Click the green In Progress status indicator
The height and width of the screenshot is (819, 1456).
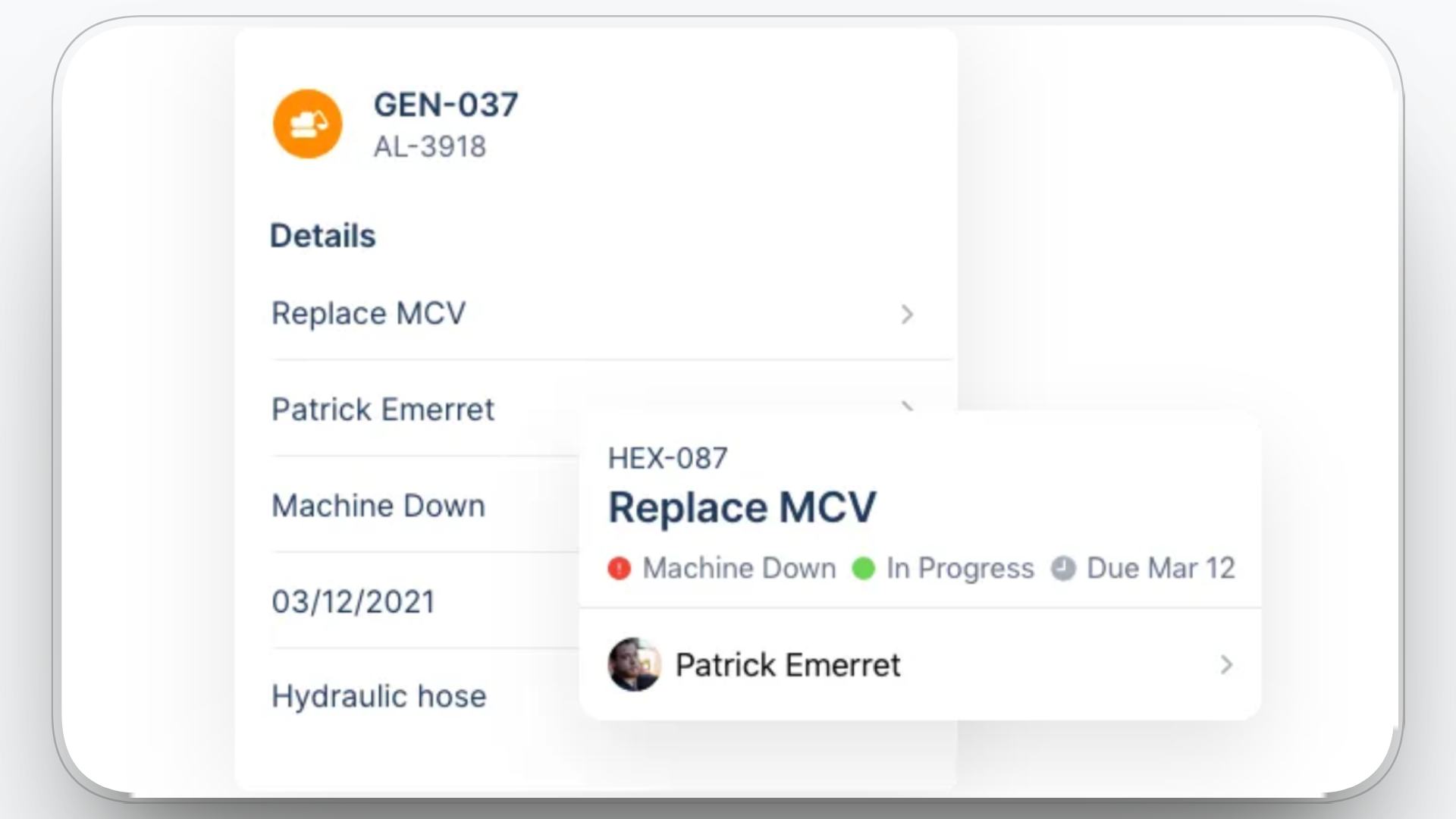click(862, 567)
